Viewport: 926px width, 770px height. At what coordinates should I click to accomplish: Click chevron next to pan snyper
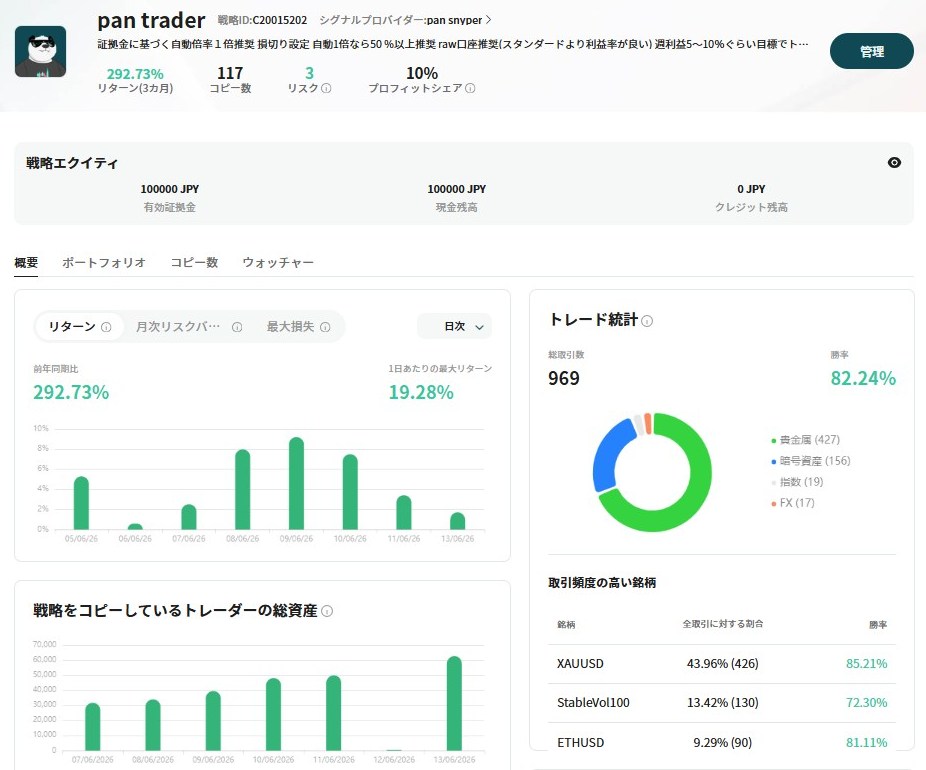(488, 20)
